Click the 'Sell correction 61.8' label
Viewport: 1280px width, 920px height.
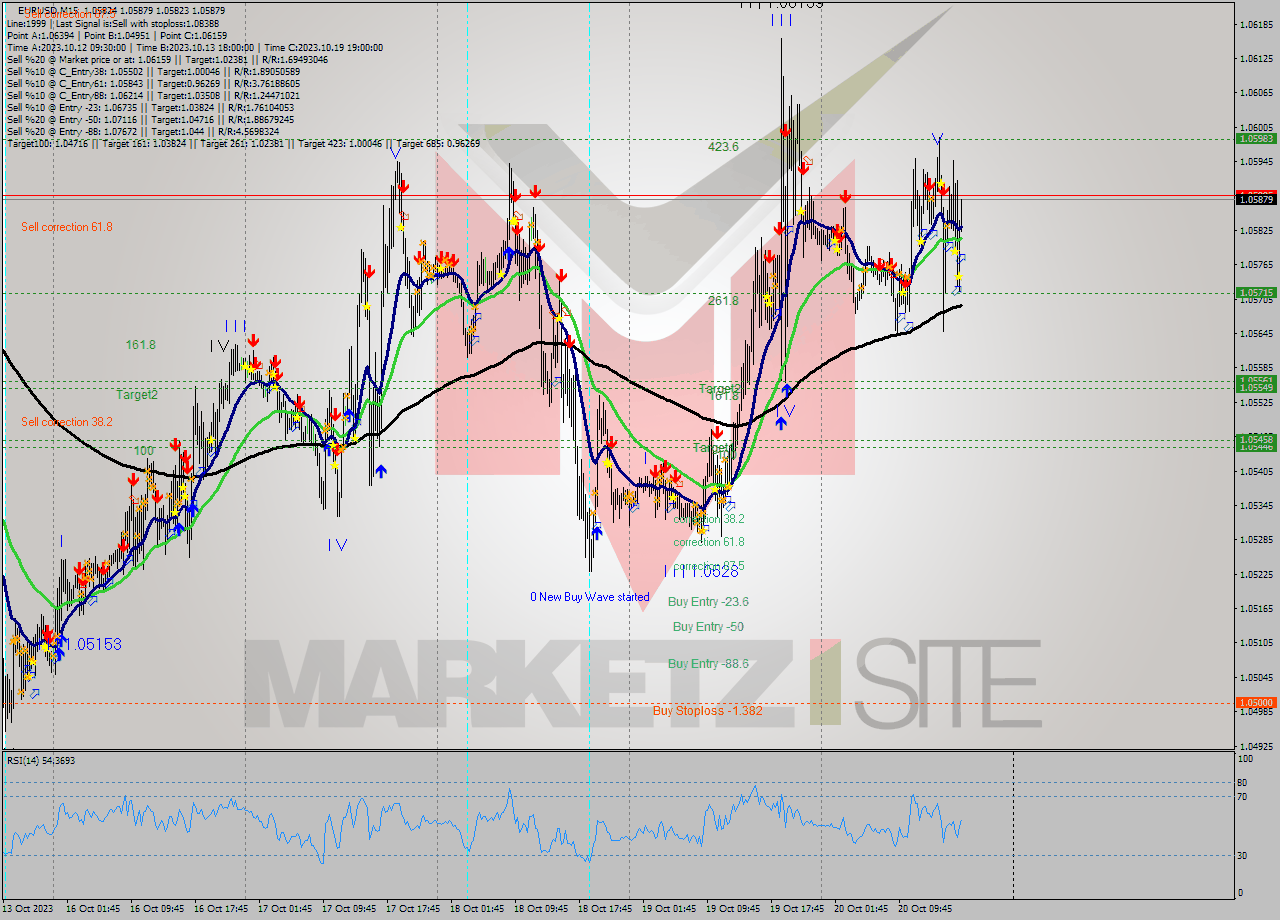tap(67, 227)
